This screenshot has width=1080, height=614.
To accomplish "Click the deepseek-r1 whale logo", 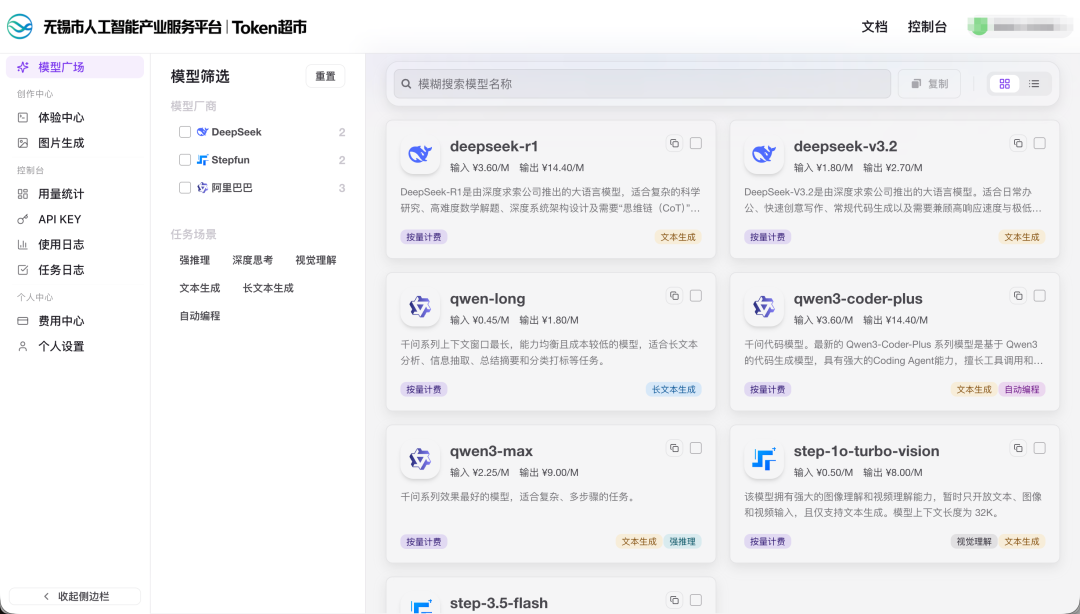I will pos(419,154).
